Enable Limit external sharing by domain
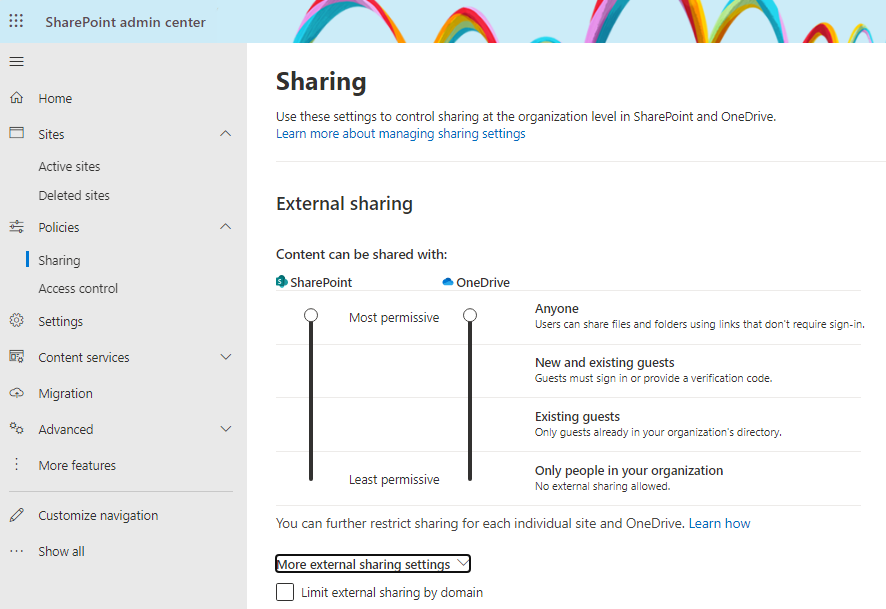Image resolution: width=886 pixels, height=609 pixels. click(285, 592)
